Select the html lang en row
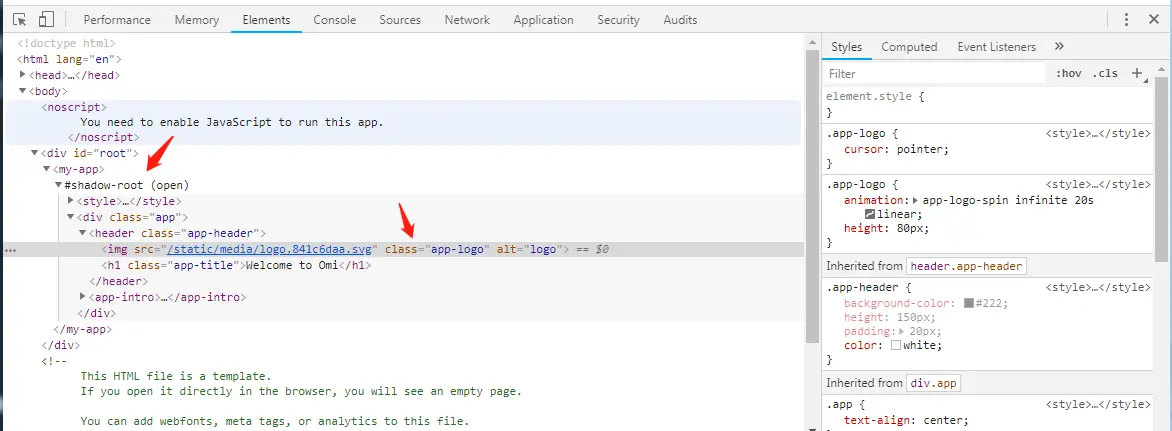Image resolution: width=1172 pixels, height=431 pixels. (x=70, y=59)
